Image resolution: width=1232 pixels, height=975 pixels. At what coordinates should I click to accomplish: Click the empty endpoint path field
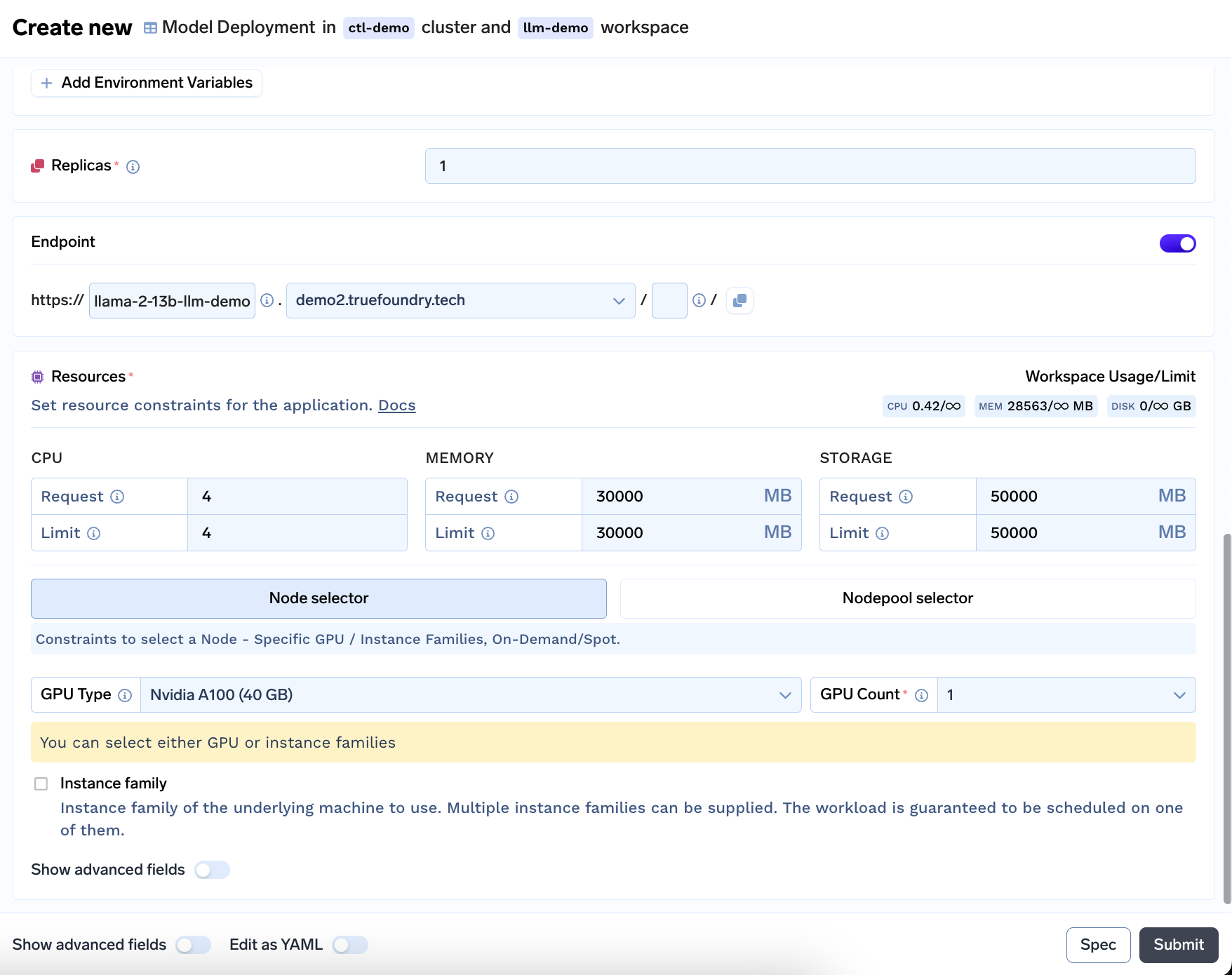pos(669,300)
